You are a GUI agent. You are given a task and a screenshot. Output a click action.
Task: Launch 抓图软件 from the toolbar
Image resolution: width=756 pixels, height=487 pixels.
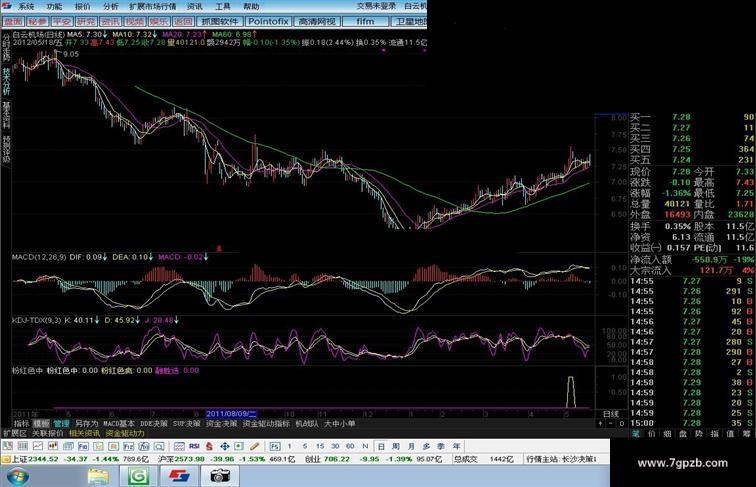[x=220, y=21]
